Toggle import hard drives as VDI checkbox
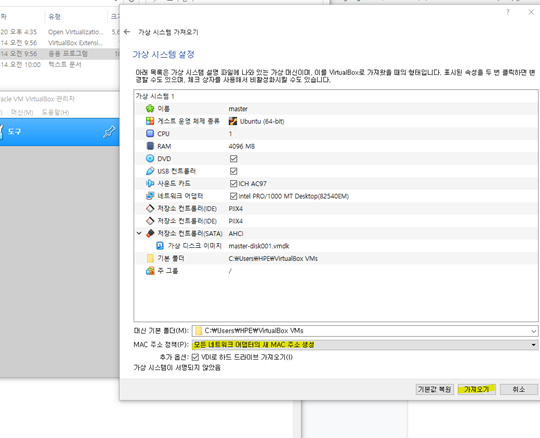Screen dimensions: 540x438 (195, 357)
